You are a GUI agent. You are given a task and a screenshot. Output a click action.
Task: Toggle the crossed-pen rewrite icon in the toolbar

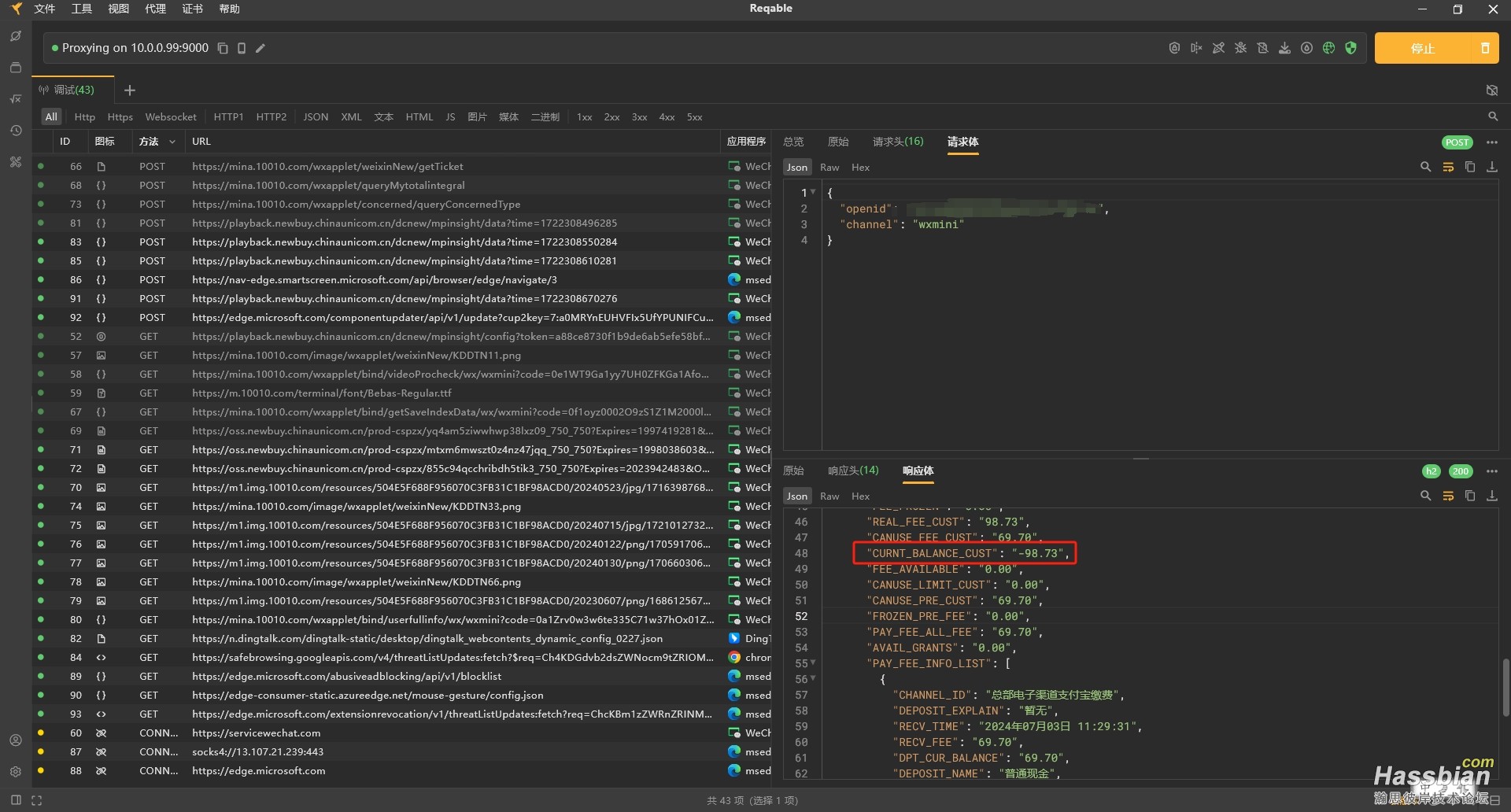(1218, 48)
